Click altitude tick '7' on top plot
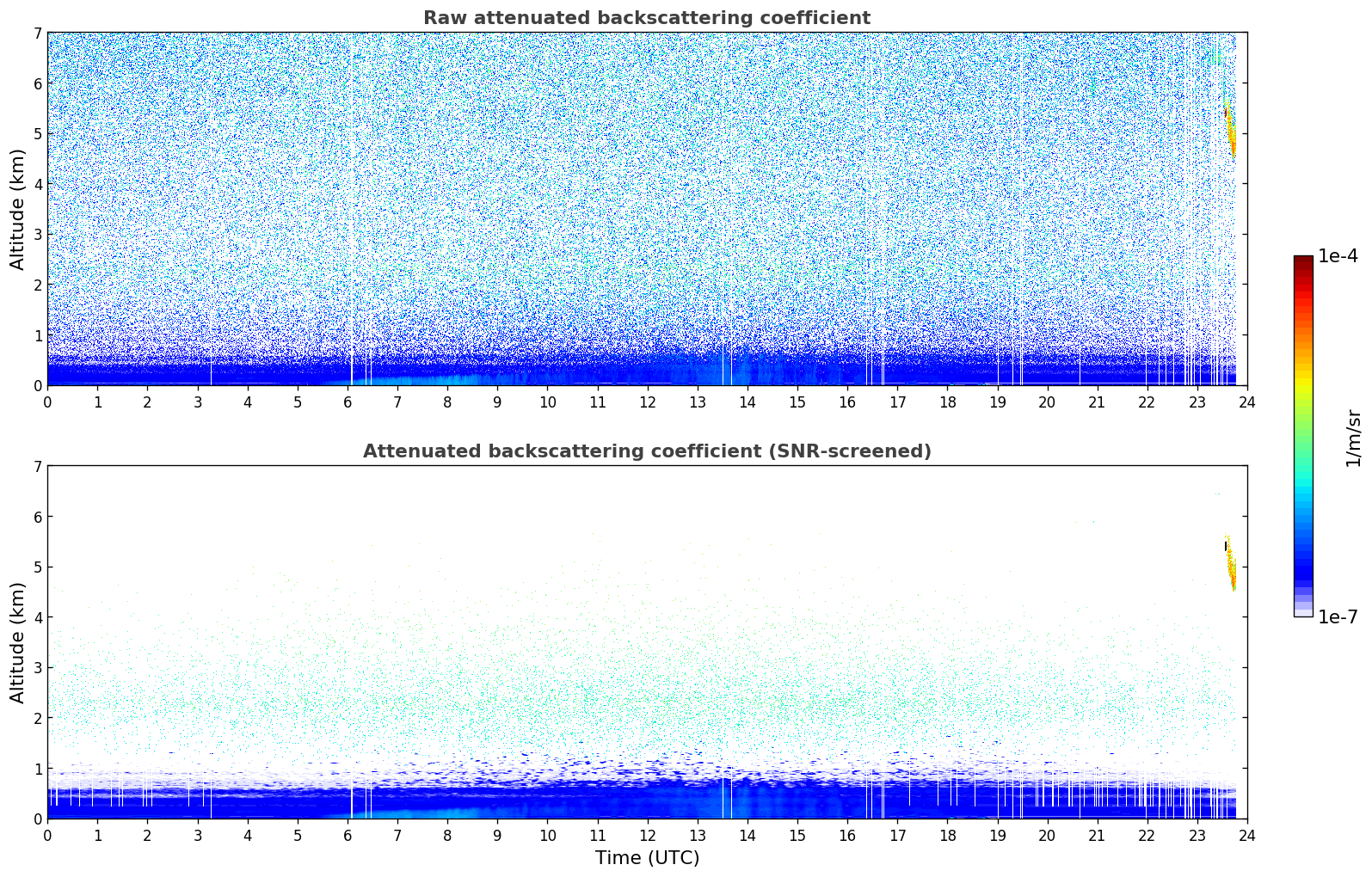The image size is (1372, 877). point(37,33)
